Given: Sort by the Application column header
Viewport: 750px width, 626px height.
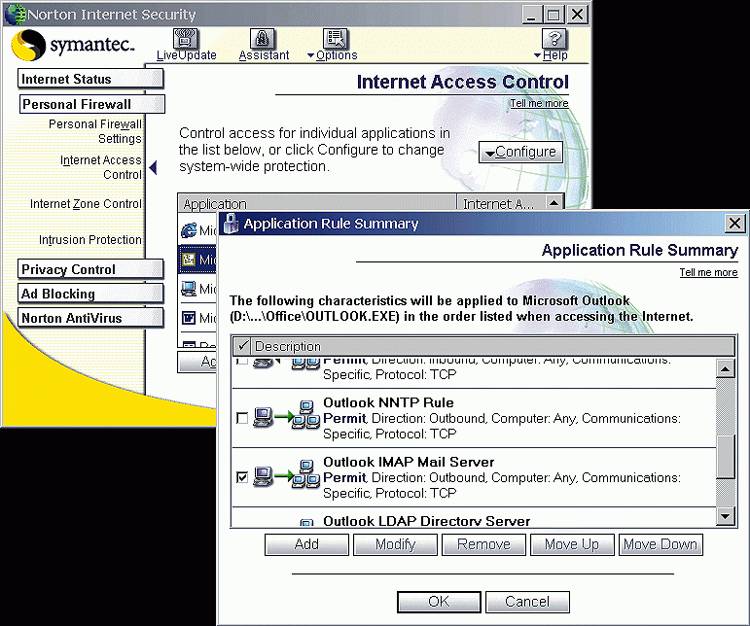Looking at the screenshot, I should point(317,204).
